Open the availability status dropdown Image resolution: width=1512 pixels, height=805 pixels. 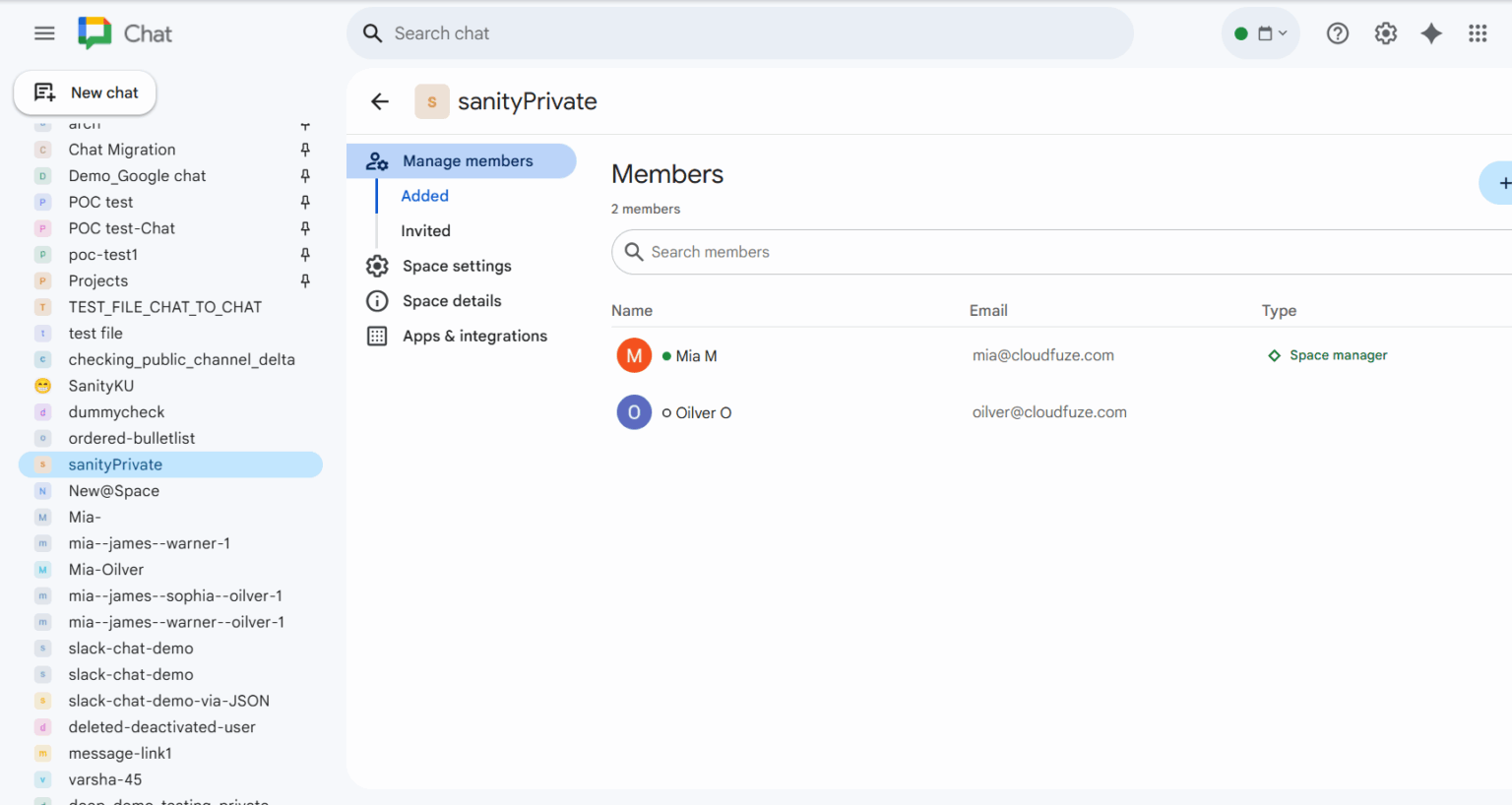(x=1261, y=32)
